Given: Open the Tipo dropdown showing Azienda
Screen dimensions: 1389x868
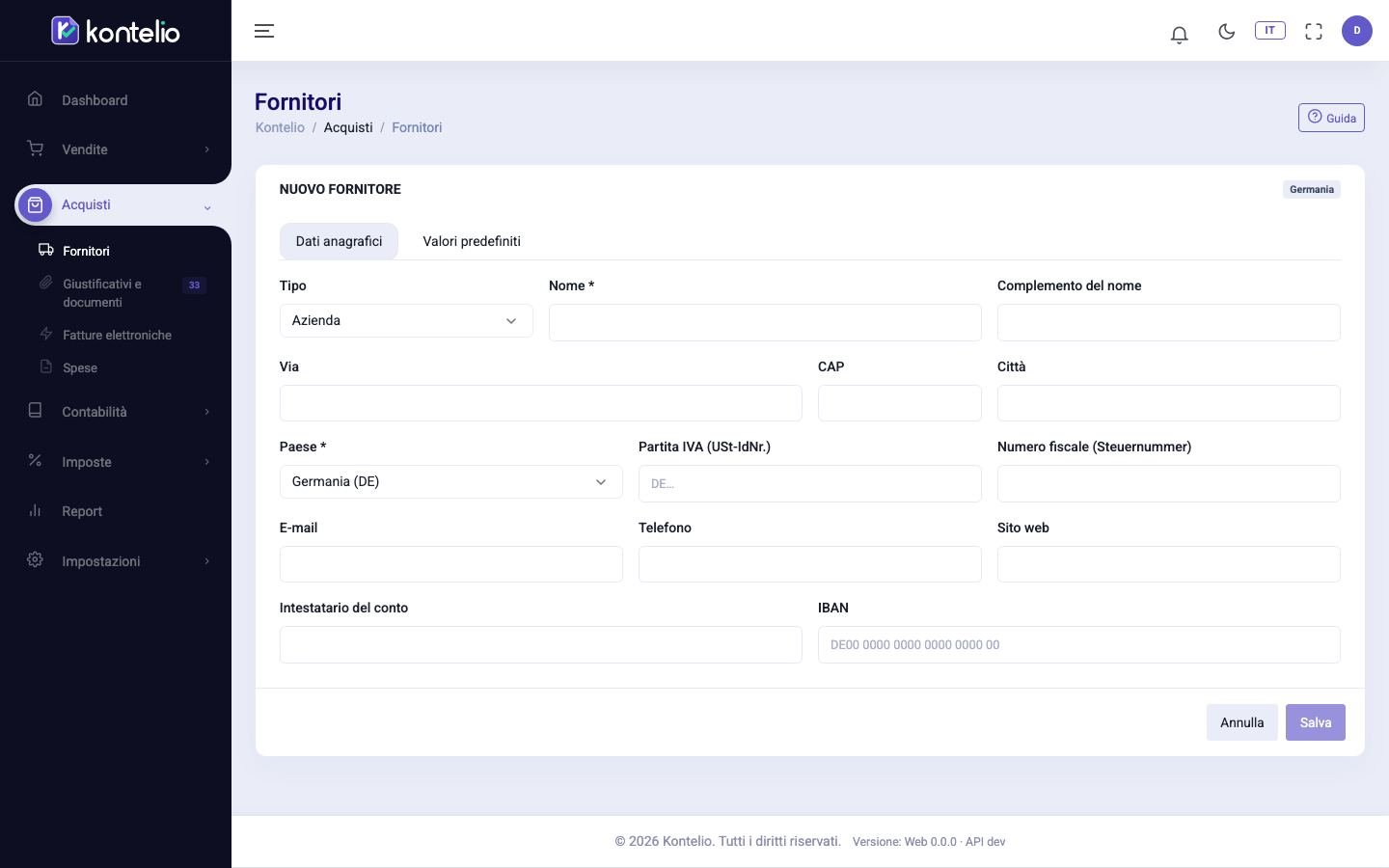Looking at the screenshot, I should pos(406,320).
